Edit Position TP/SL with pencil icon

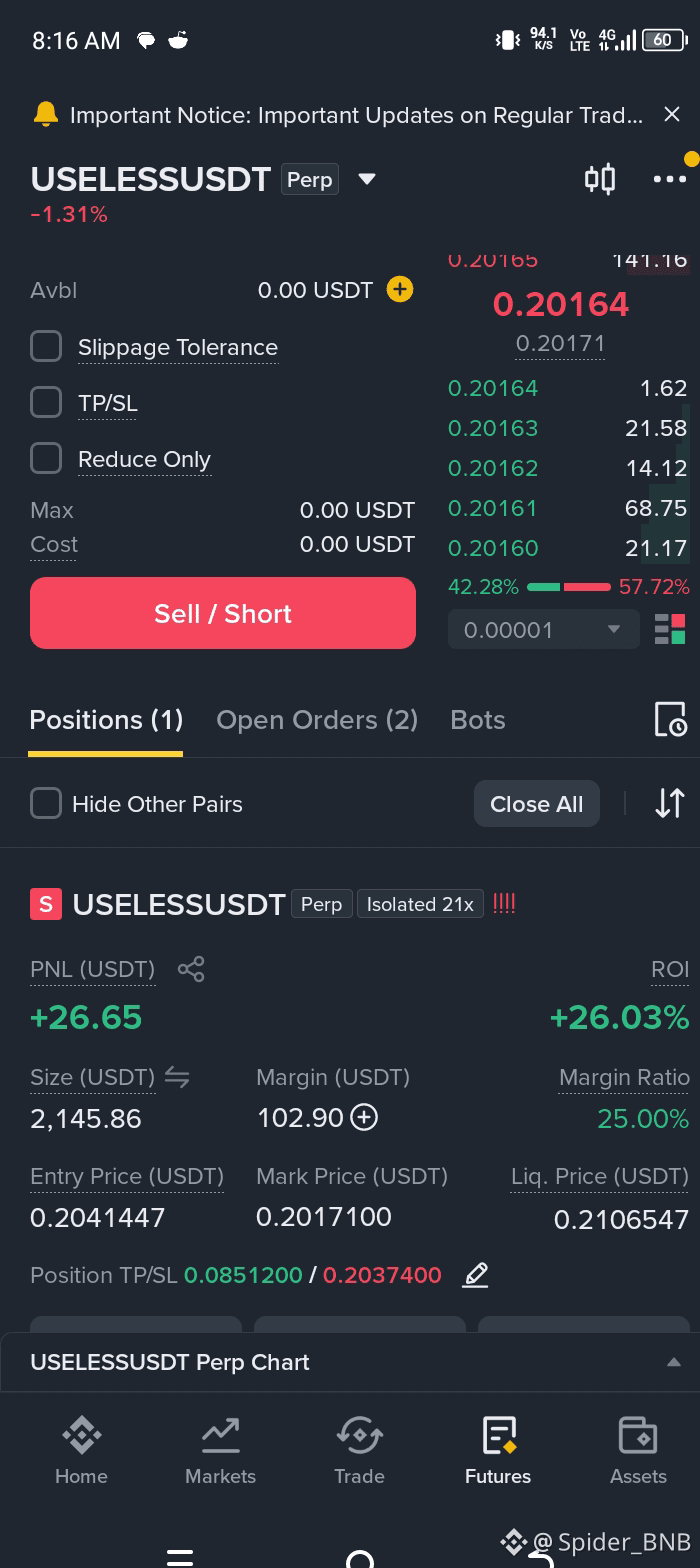(475, 1275)
